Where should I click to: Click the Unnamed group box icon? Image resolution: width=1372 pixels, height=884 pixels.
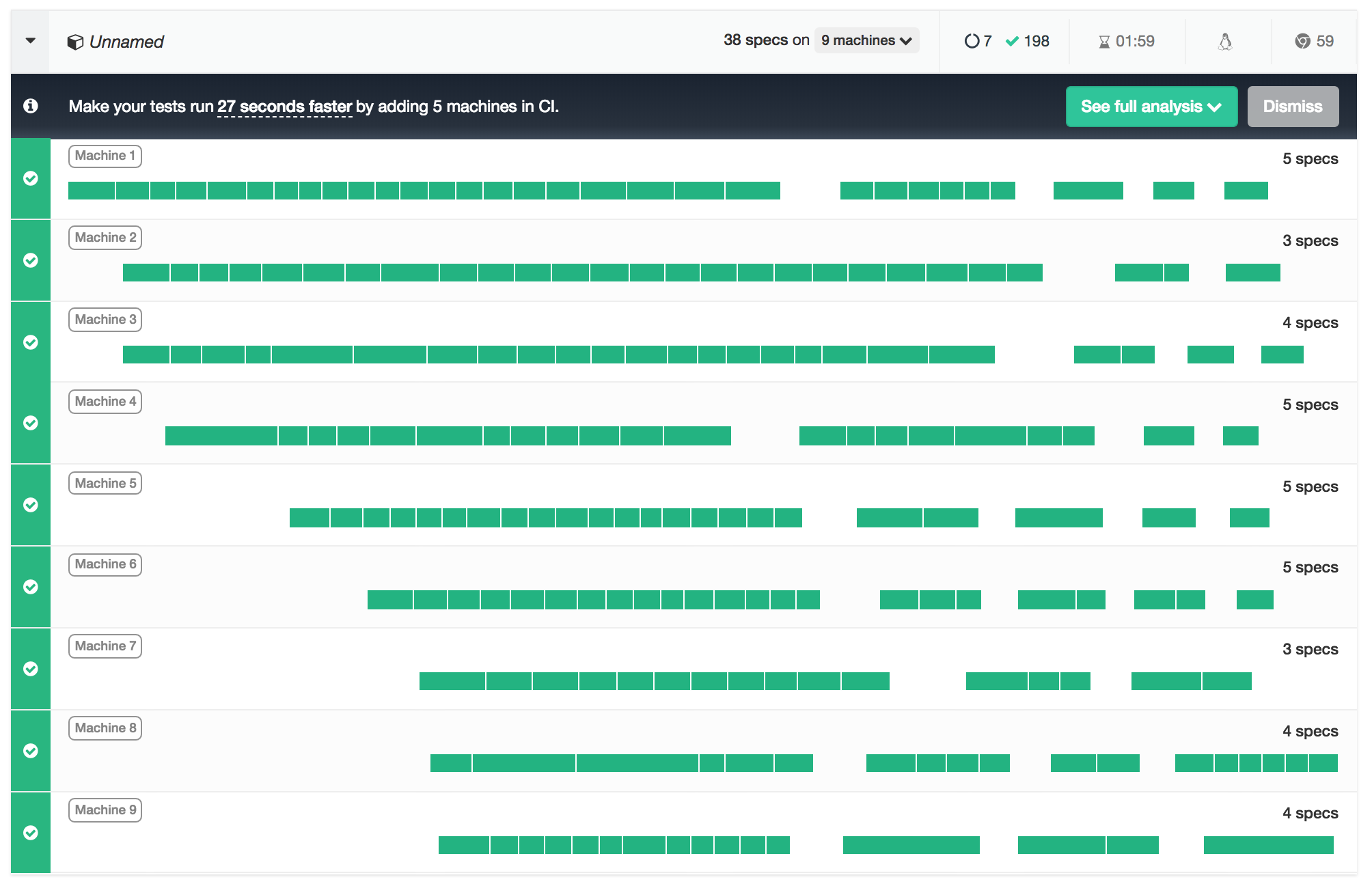(x=75, y=42)
